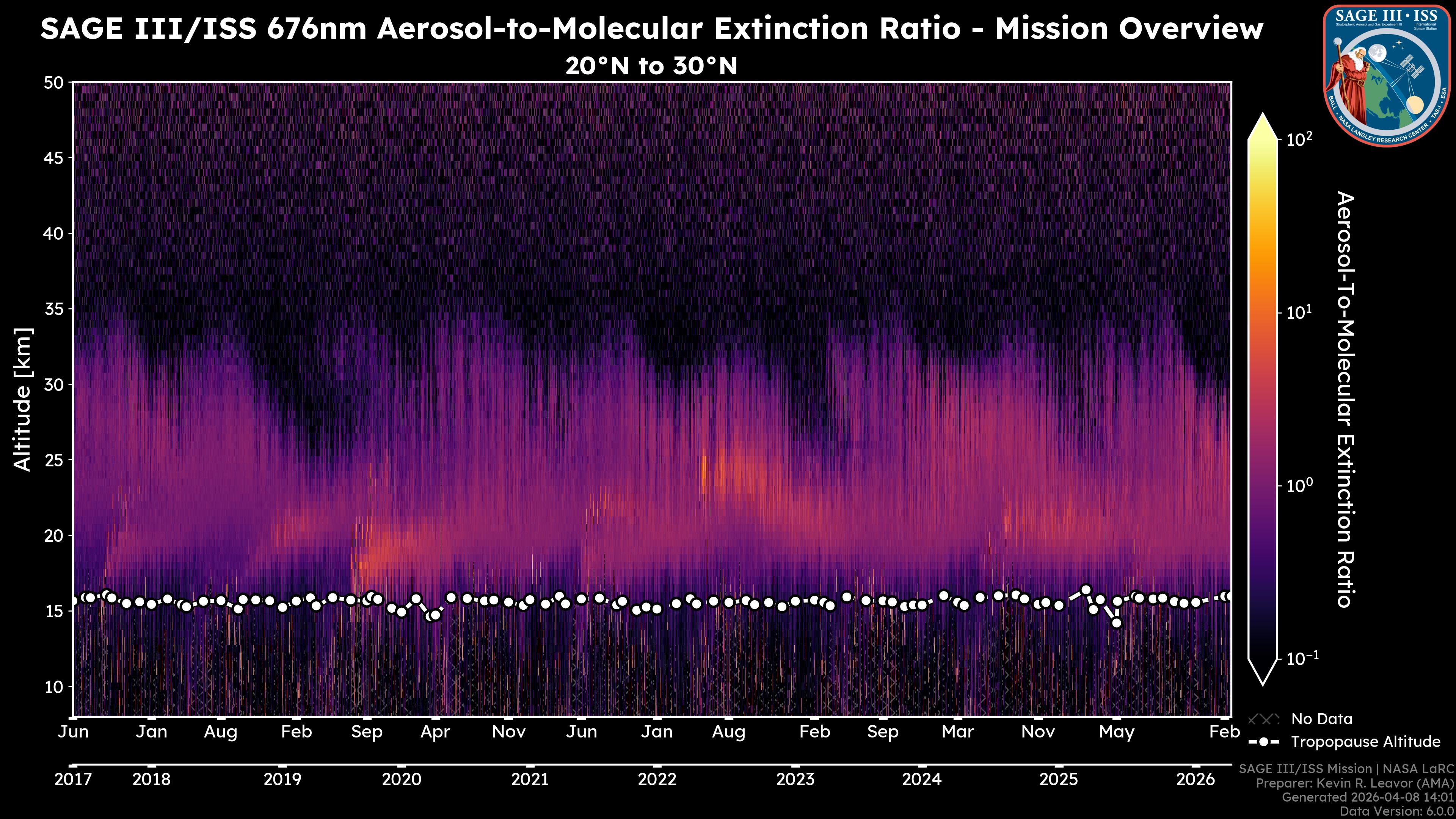The image size is (1456, 819).
Task: Click the Apr 2020 month tick label
Action: pyautogui.click(x=435, y=732)
